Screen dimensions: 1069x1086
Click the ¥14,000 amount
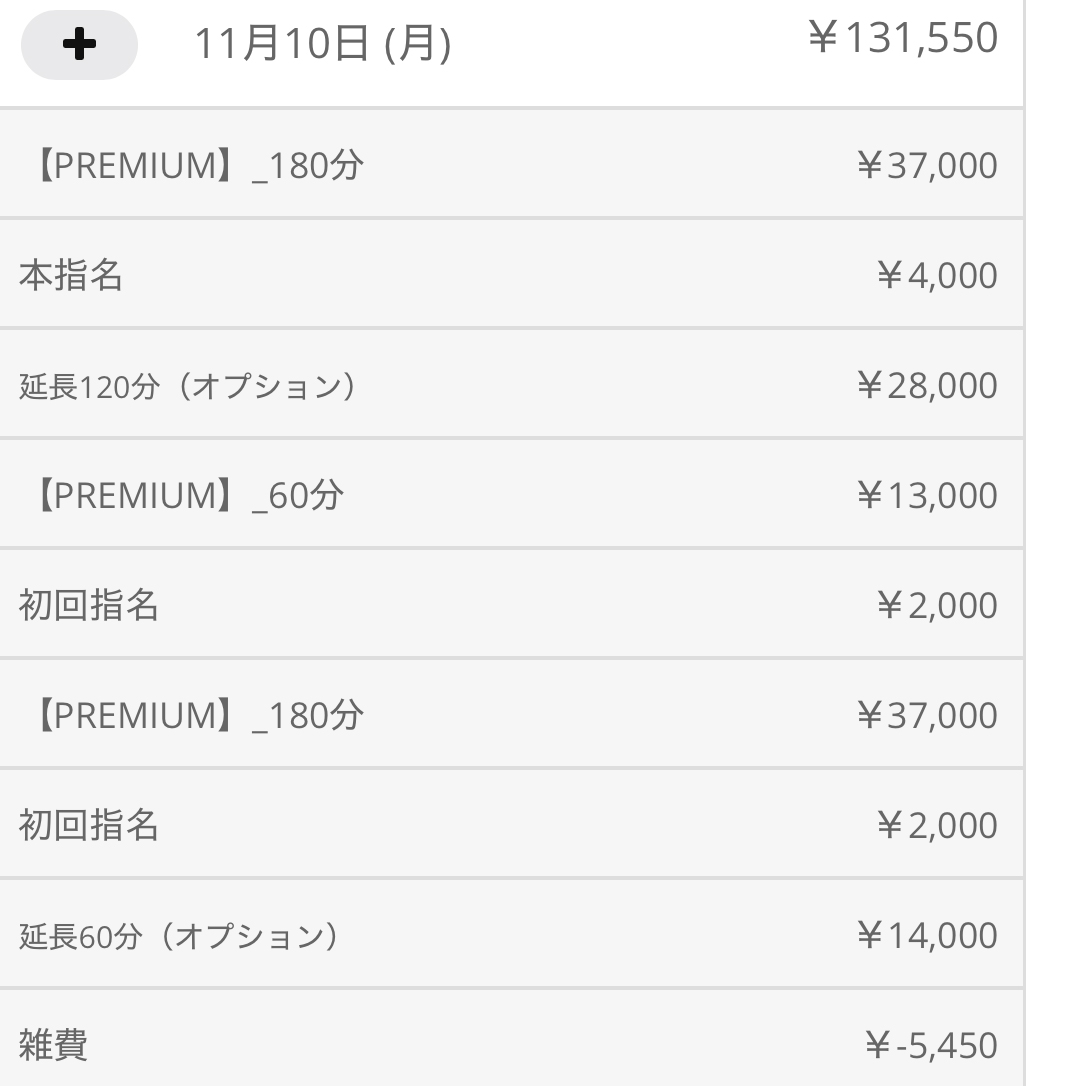click(926, 936)
